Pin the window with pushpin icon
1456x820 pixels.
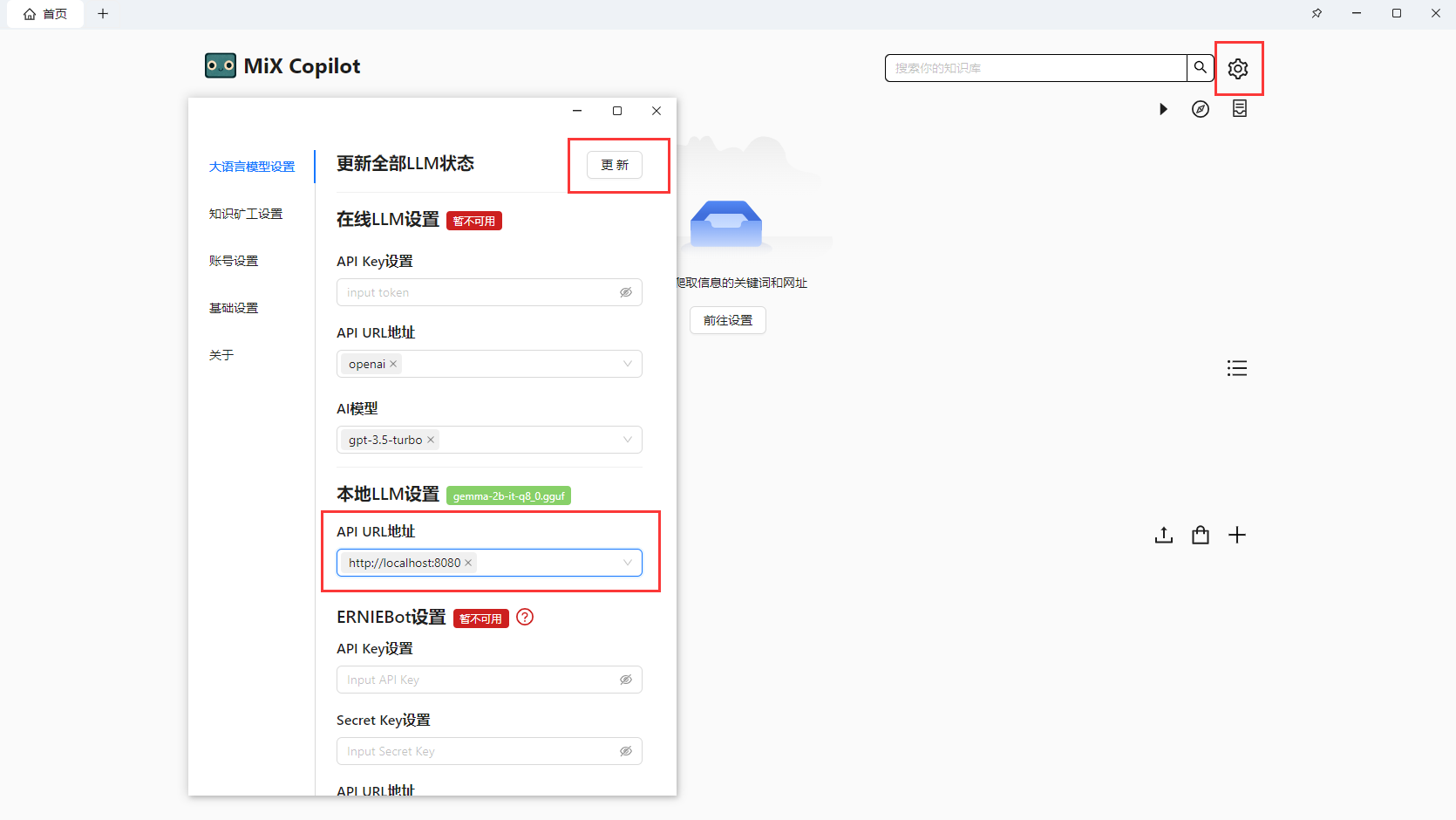tap(1317, 13)
